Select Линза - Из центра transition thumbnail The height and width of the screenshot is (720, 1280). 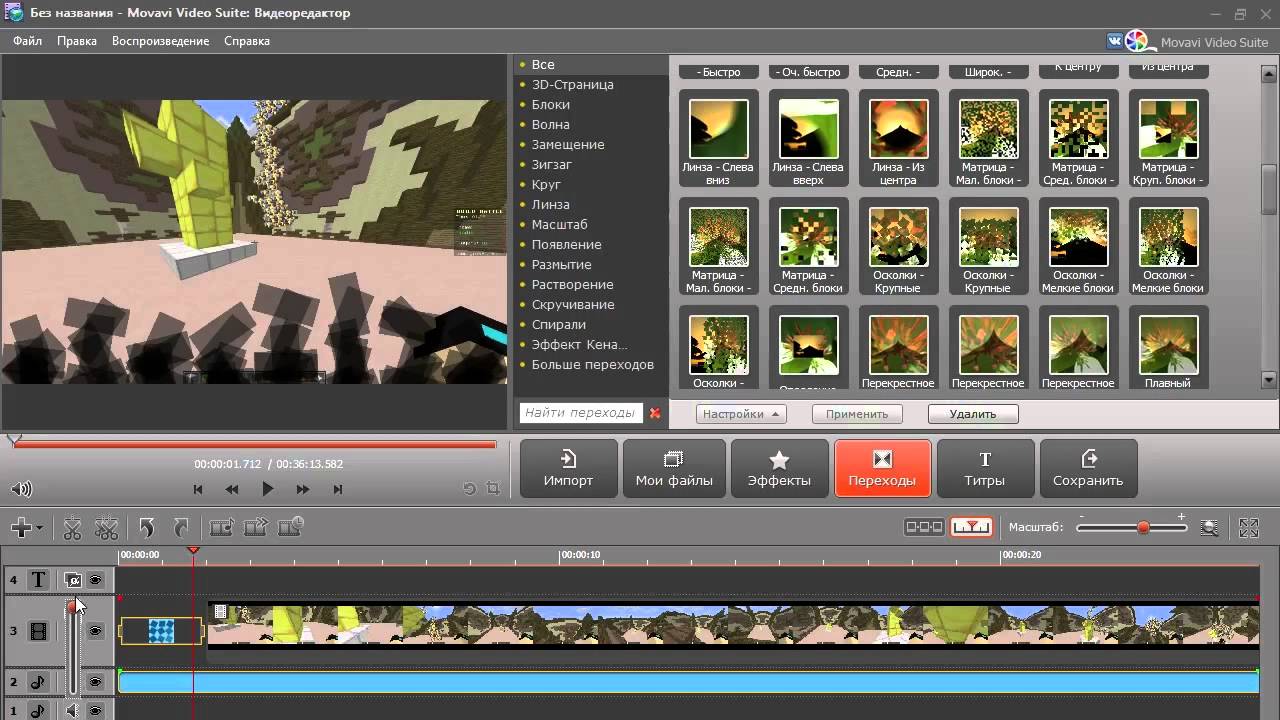(898, 138)
